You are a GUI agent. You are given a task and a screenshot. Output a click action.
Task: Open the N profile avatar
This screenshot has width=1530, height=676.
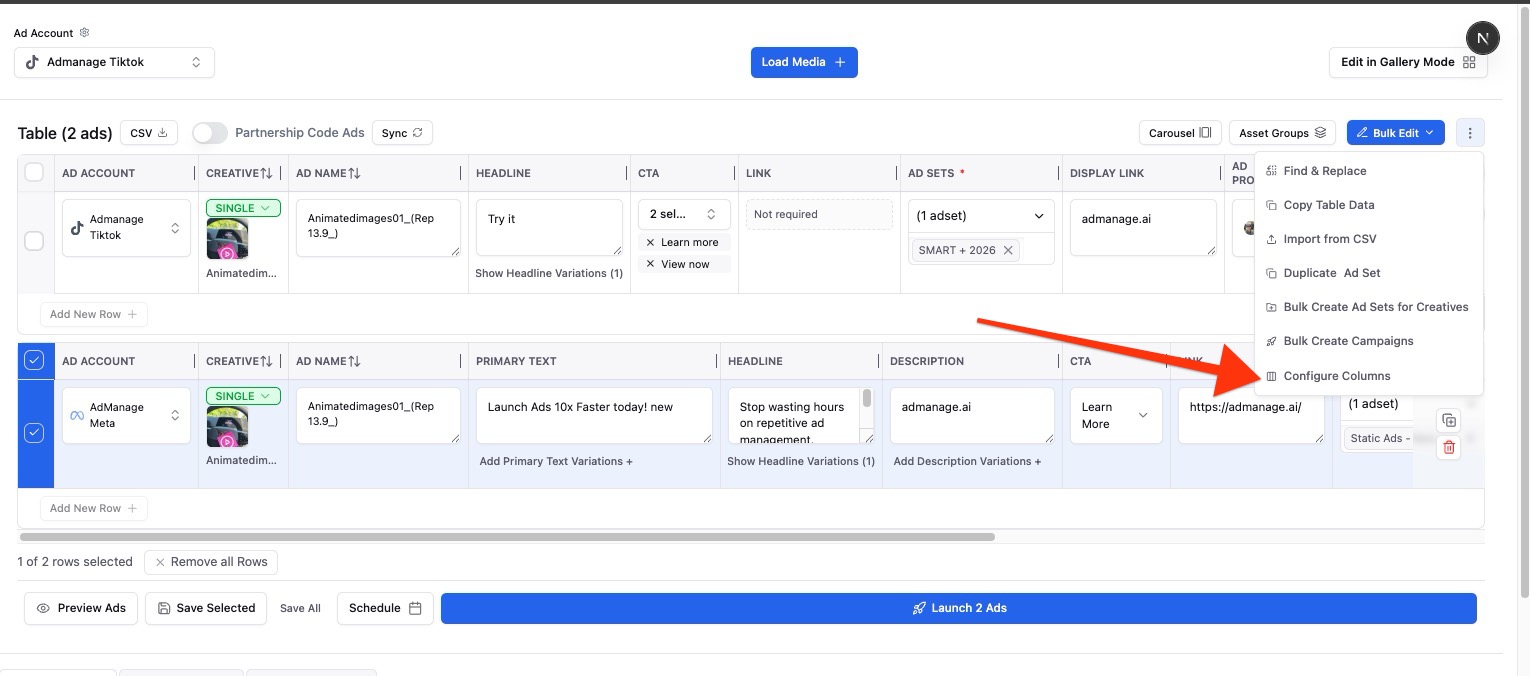pyautogui.click(x=1483, y=38)
